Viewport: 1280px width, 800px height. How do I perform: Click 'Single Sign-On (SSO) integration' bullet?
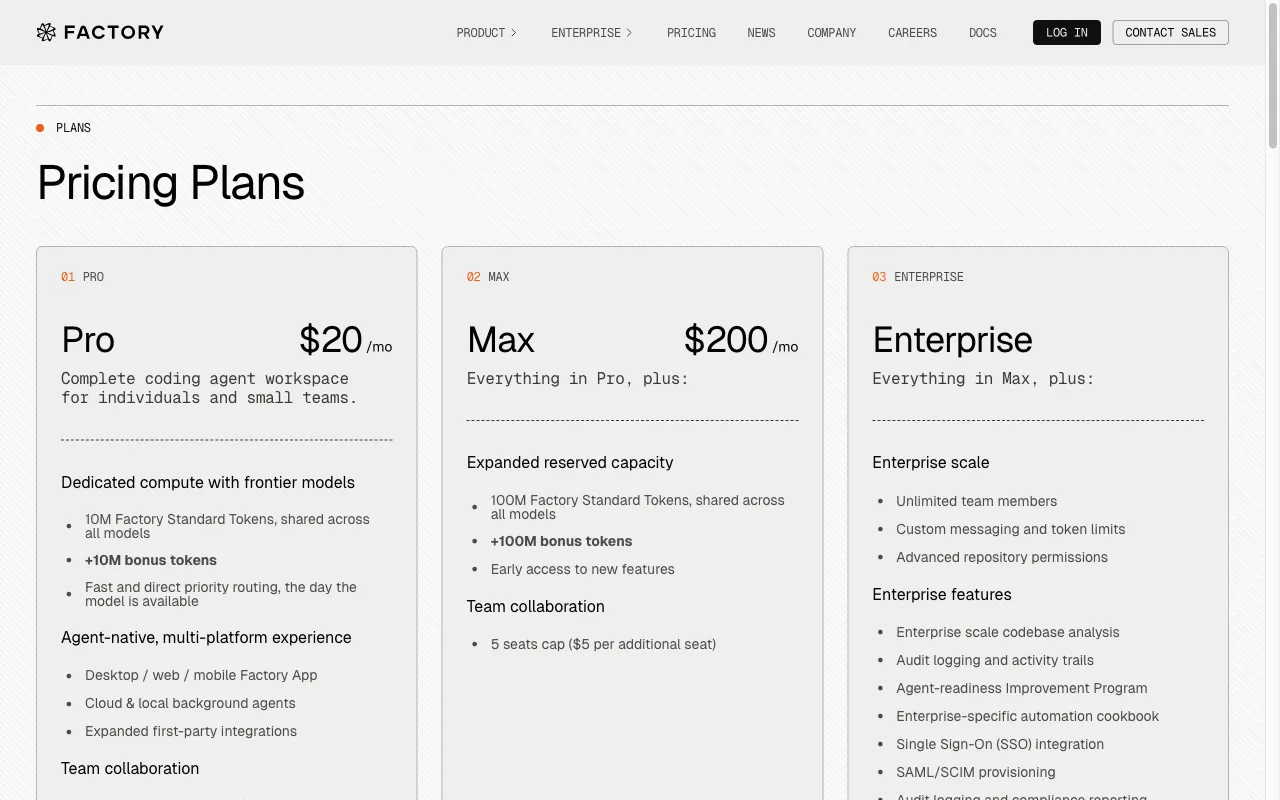point(1000,745)
